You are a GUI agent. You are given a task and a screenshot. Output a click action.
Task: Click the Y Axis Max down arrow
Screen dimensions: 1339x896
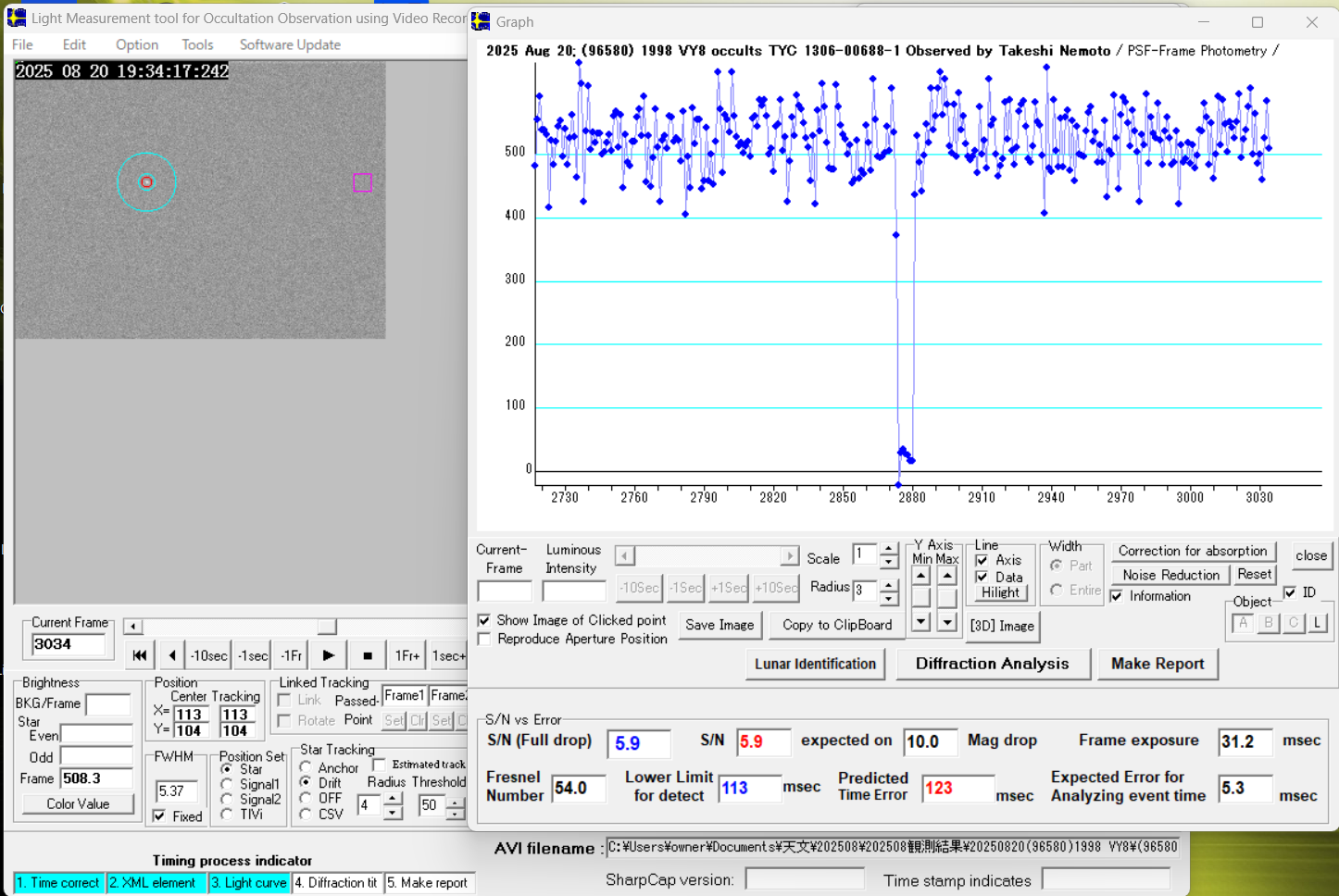pyautogui.click(x=946, y=622)
